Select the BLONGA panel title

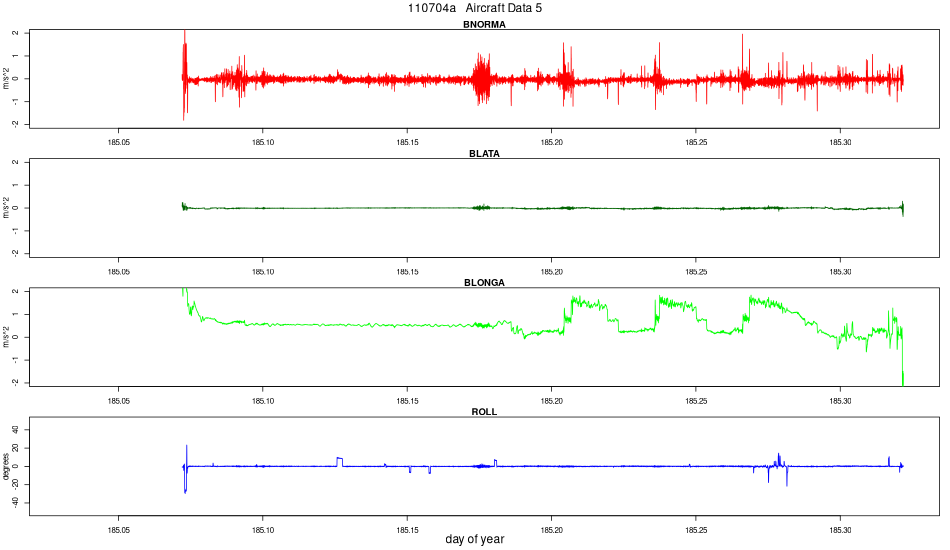tap(484, 282)
